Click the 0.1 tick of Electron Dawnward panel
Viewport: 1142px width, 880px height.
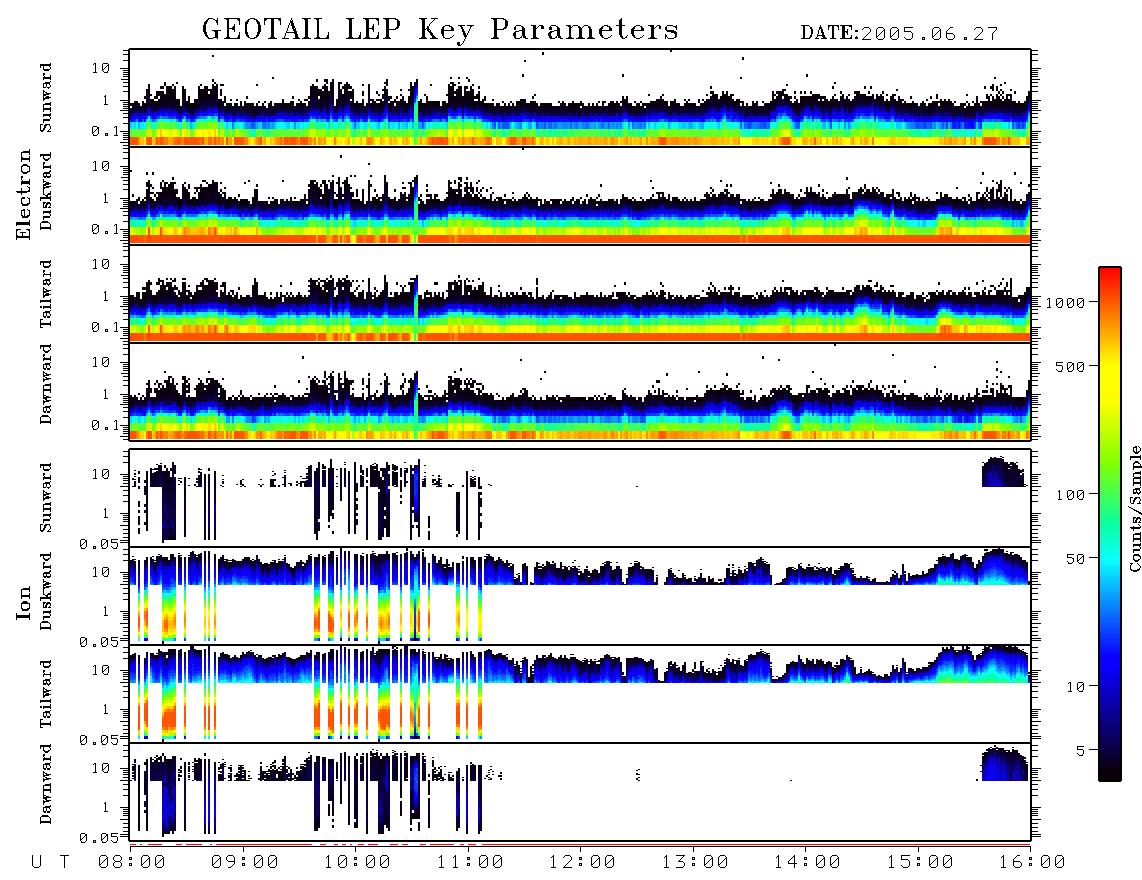(x=106, y=425)
